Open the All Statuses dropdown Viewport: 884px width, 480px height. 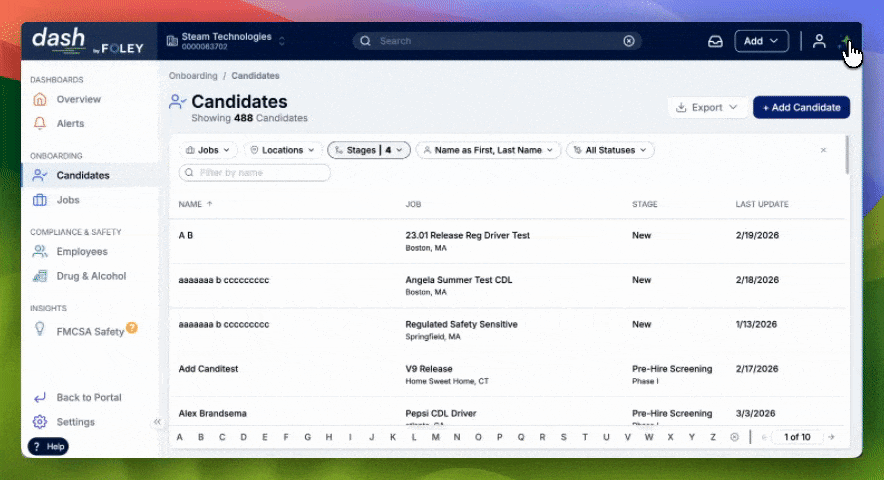click(610, 150)
